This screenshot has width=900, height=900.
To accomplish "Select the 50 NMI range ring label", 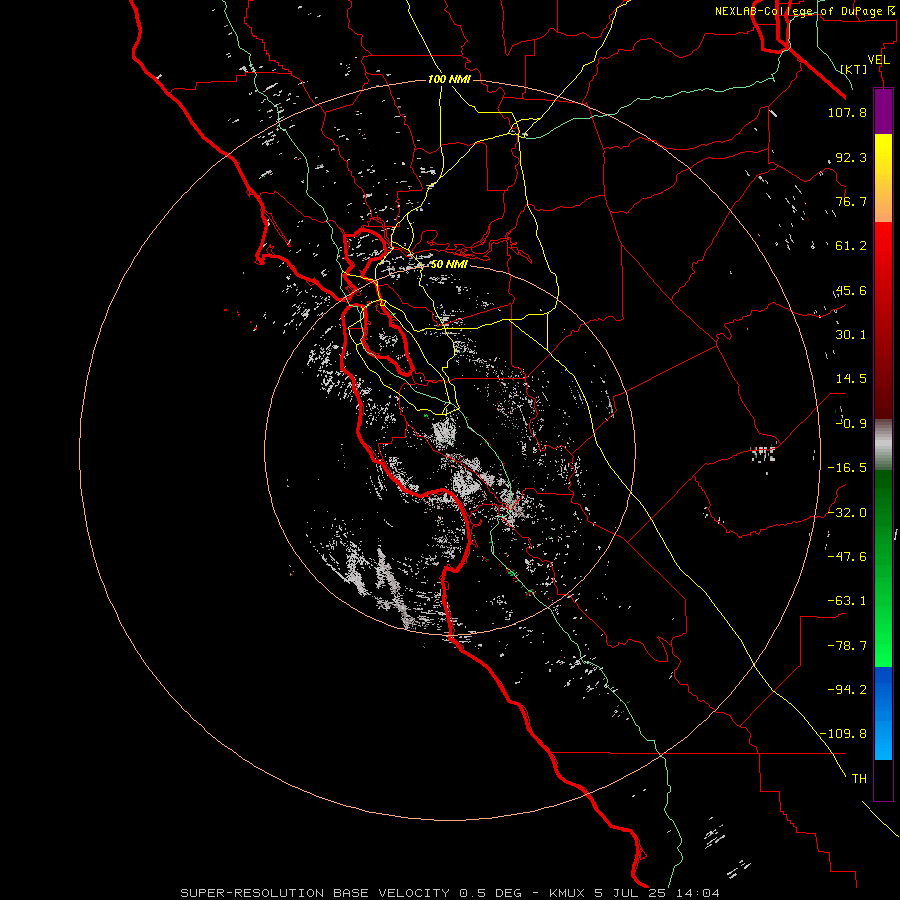I will [x=449, y=264].
